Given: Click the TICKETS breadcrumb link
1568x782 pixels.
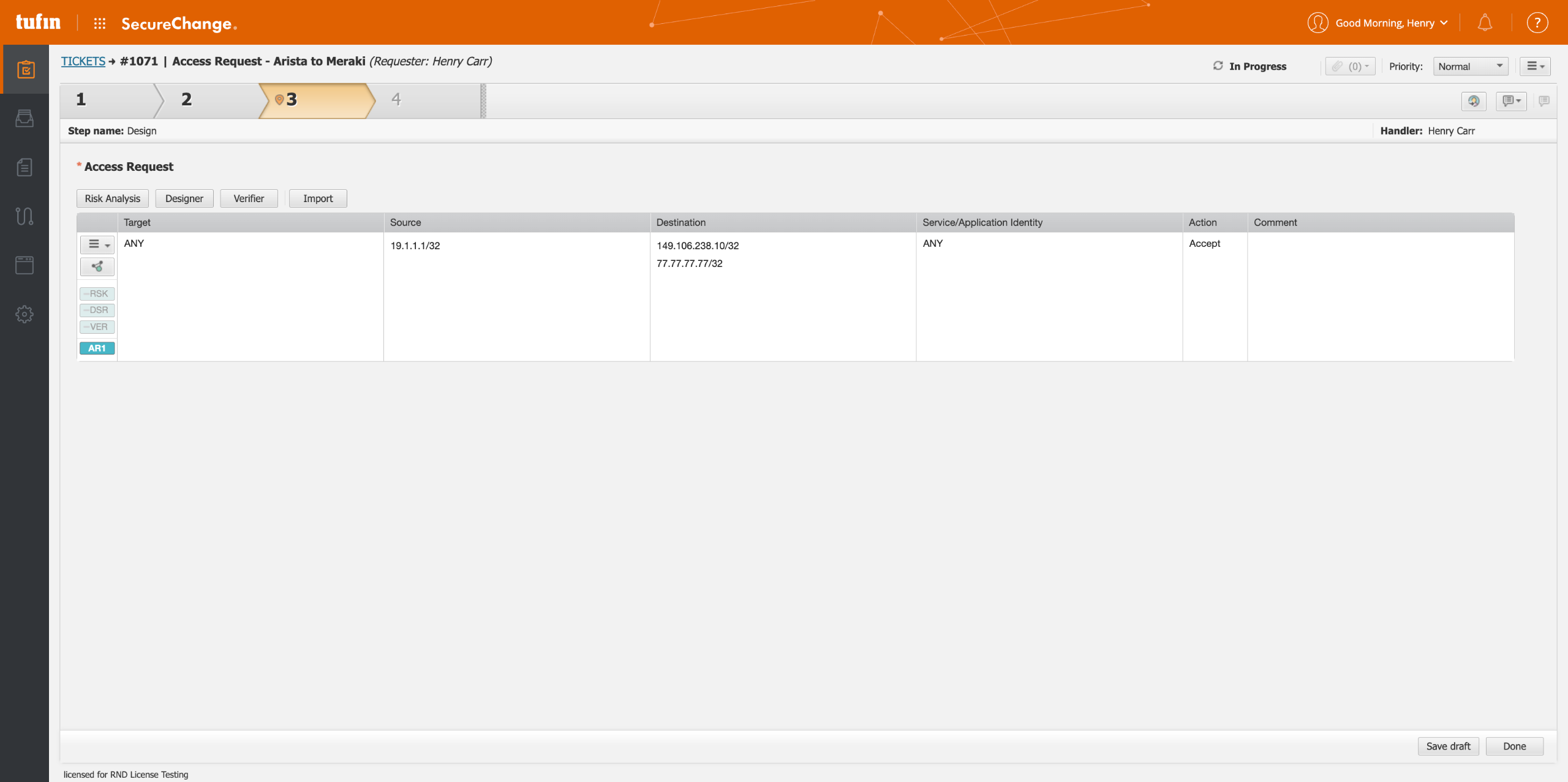Looking at the screenshot, I should 83,61.
